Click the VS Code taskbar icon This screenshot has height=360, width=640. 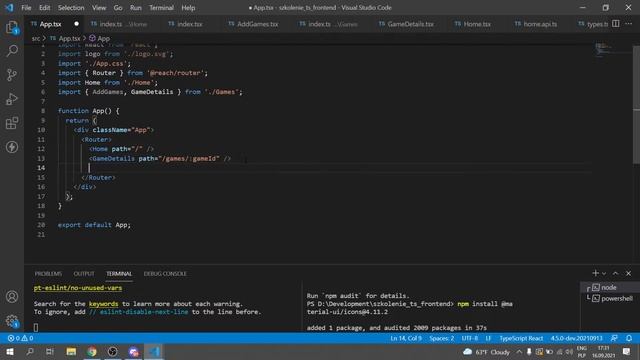(154, 352)
